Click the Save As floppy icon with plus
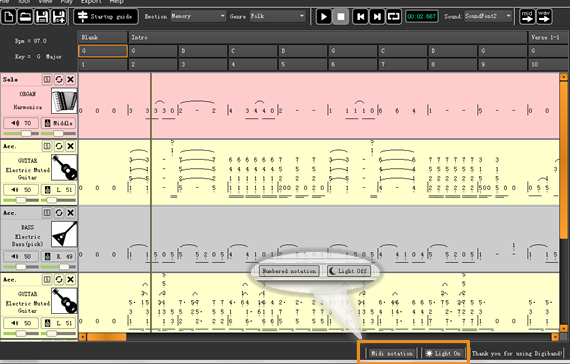Viewport: 570px width, 364px height. coord(59,17)
